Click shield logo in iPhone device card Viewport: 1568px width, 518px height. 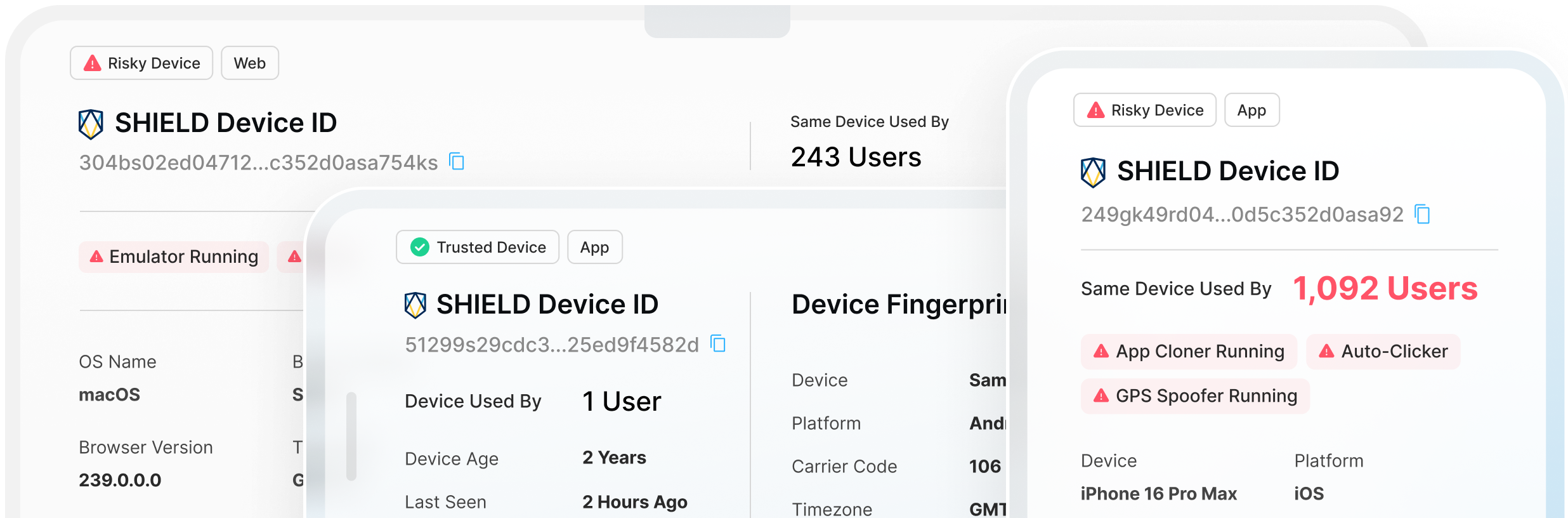click(1093, 172)
